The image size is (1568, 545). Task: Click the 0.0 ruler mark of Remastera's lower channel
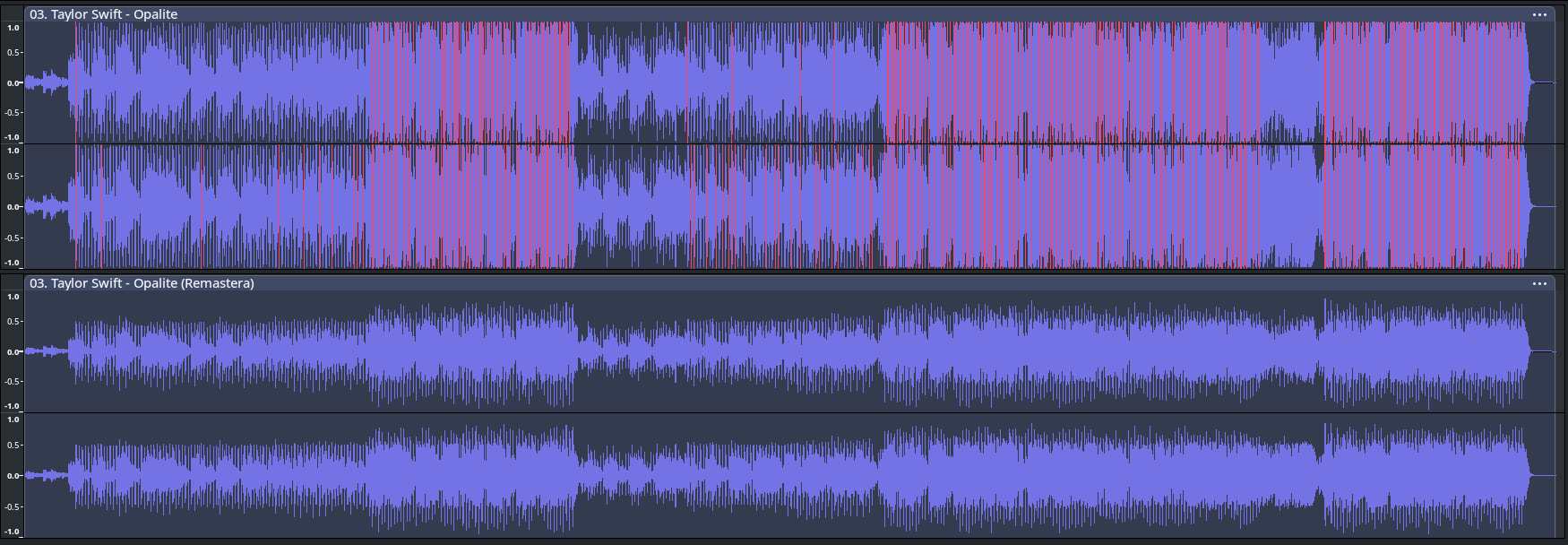coord(13,476)
